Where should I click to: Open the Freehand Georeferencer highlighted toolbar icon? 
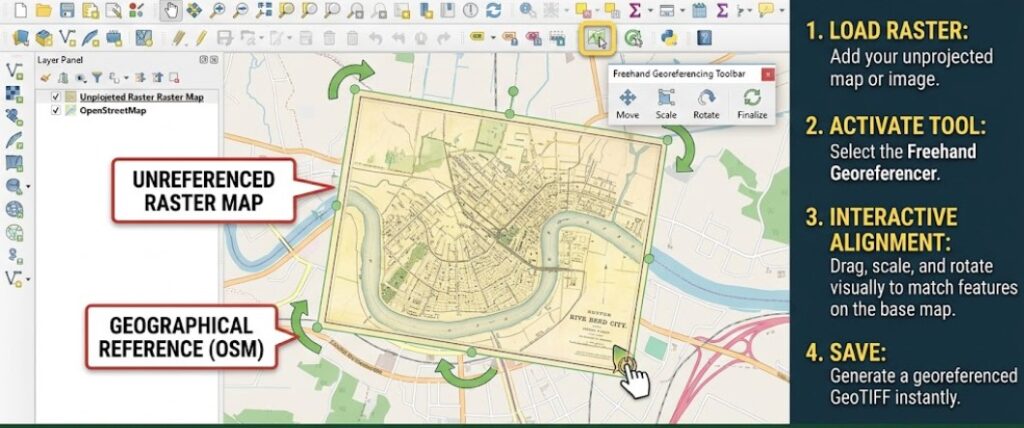(598, 38)
